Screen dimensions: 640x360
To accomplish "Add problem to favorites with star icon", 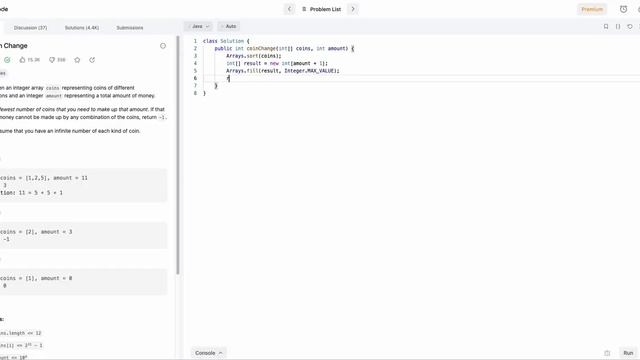I will [77, 60].
